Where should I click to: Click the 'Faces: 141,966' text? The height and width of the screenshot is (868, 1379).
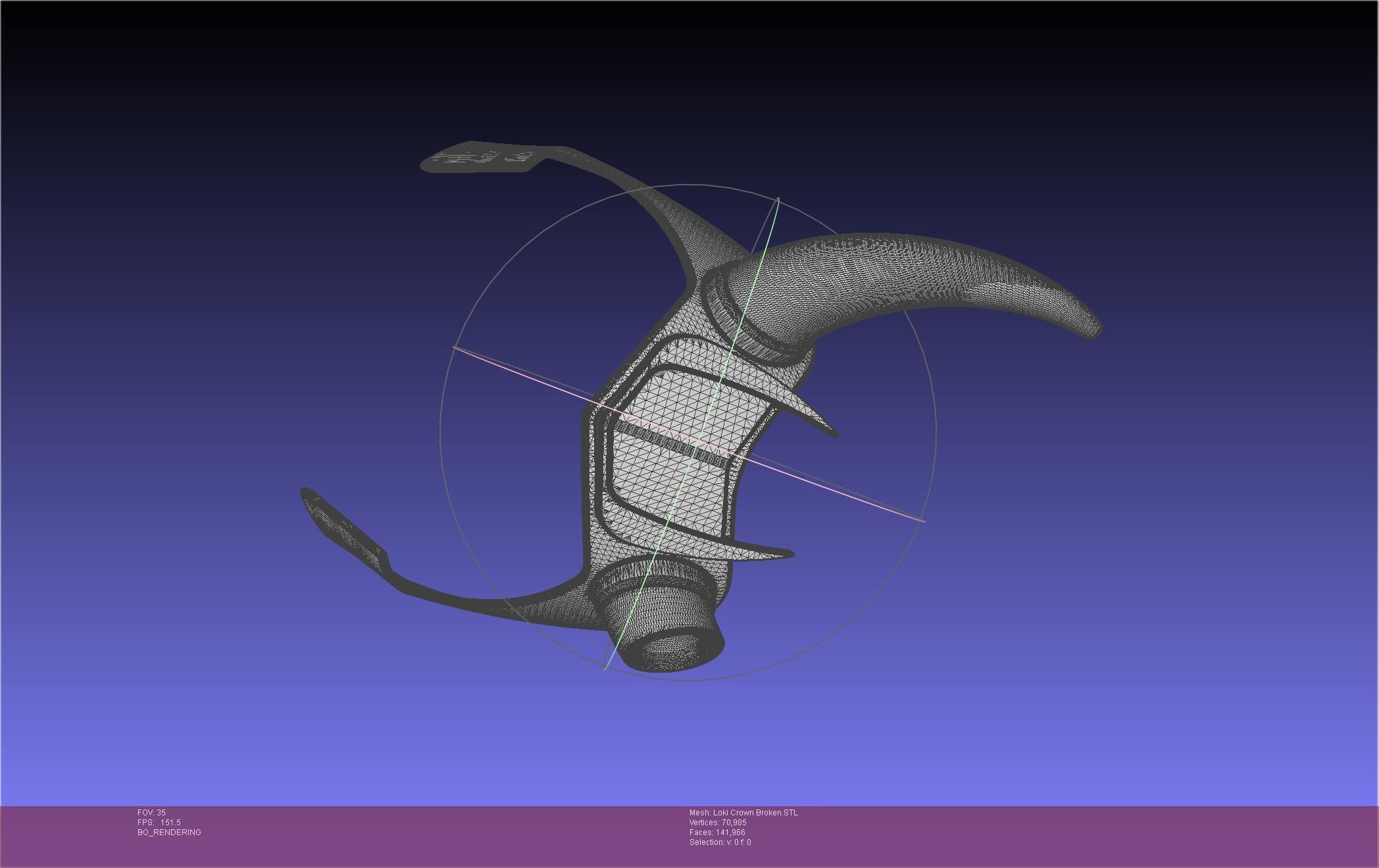717,832
